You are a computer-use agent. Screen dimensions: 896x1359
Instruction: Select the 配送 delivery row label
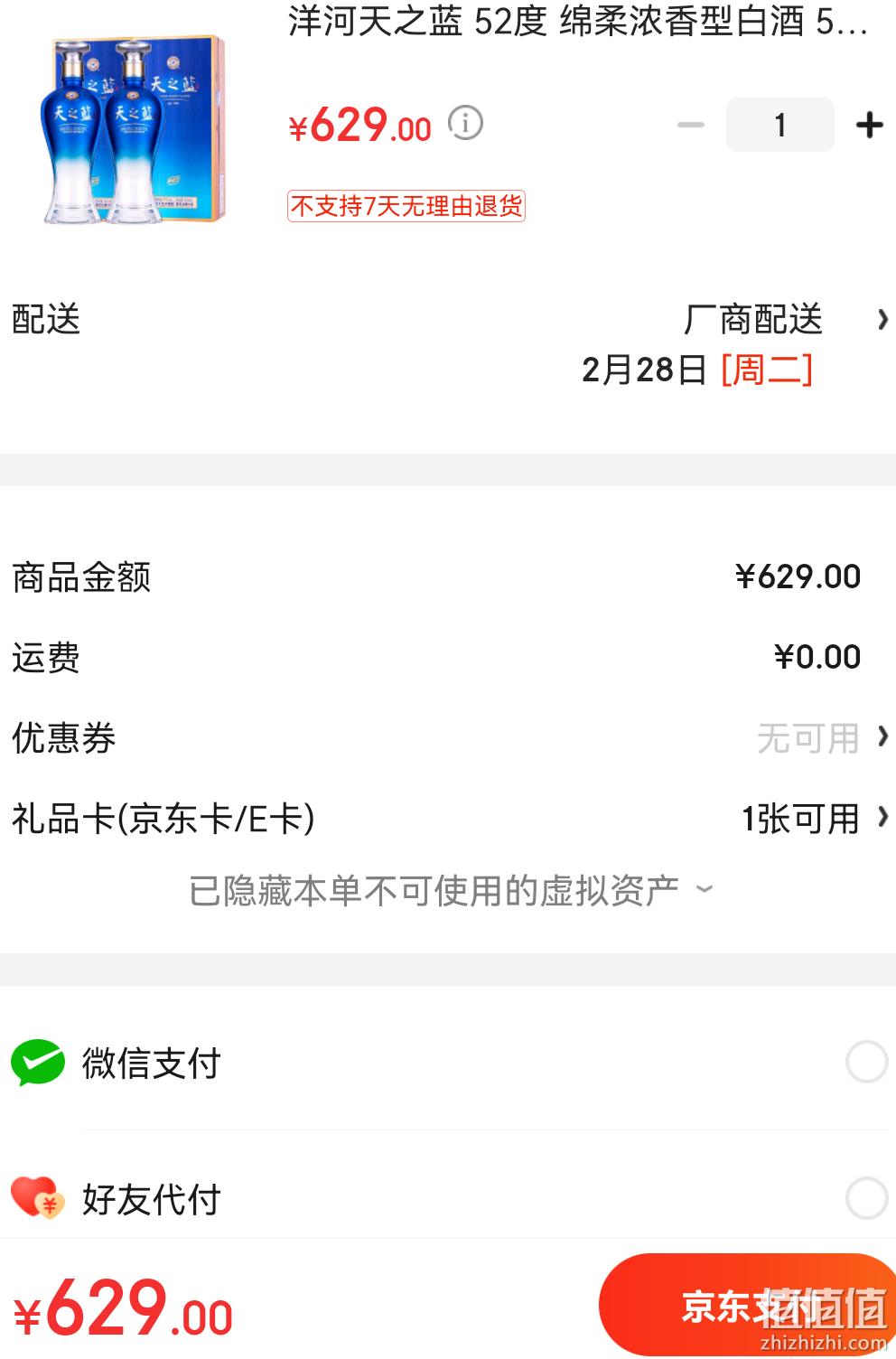pos(46,320)
